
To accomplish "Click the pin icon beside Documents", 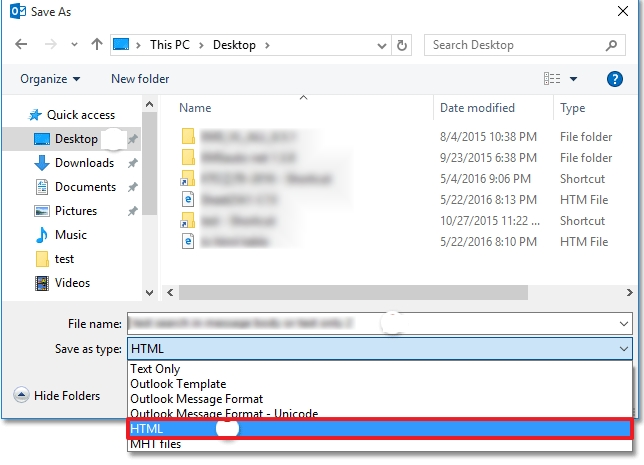I will tap(132, 187).
